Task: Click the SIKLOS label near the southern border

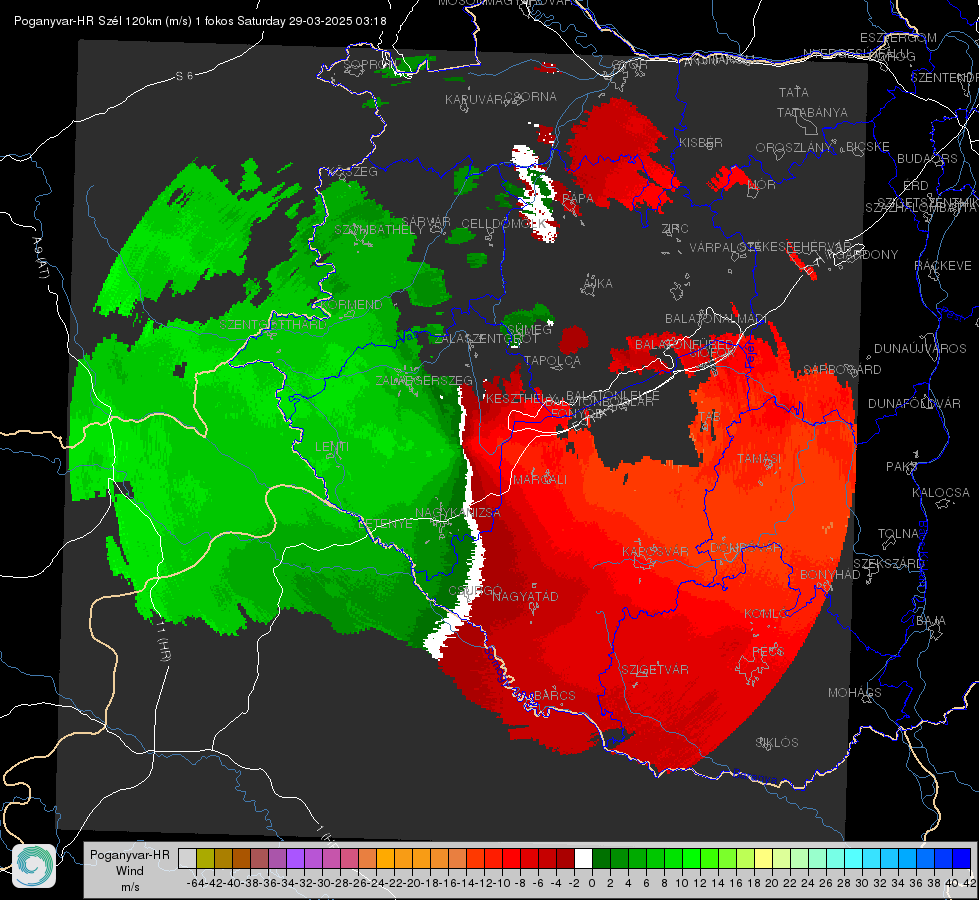Action: click(x=777, y=743)
